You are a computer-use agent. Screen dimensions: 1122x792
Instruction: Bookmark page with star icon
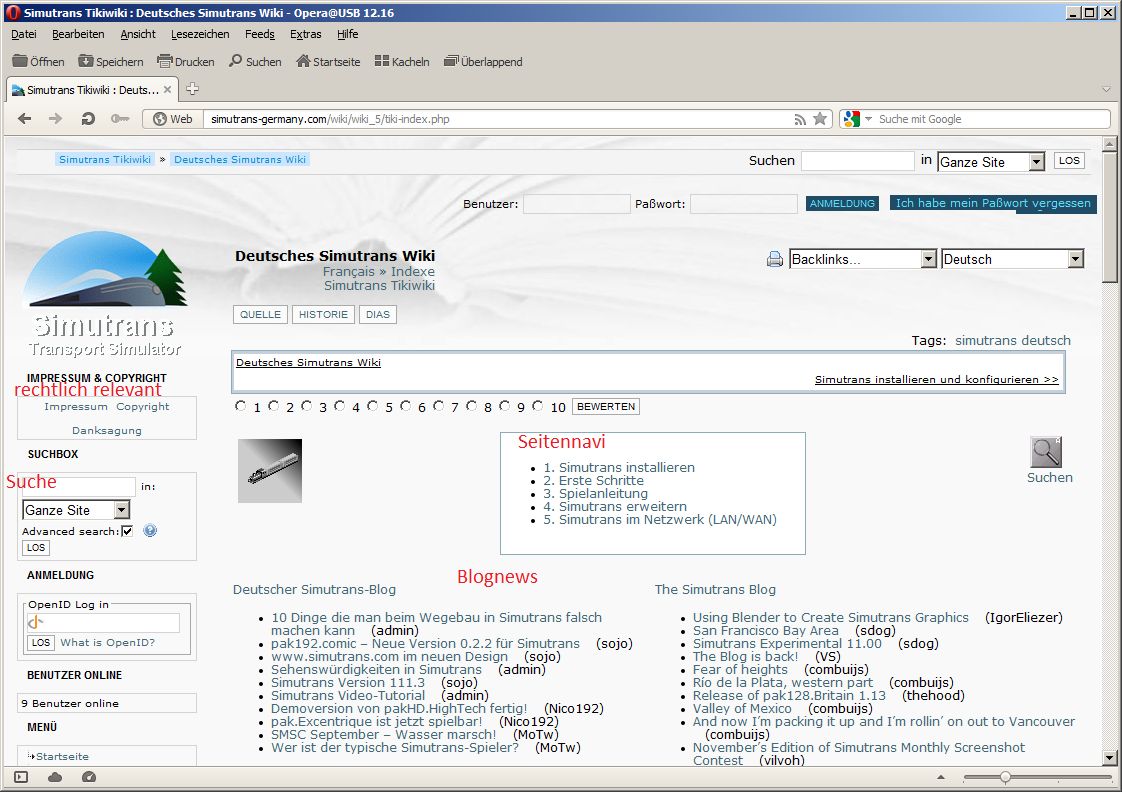[820, 119]
